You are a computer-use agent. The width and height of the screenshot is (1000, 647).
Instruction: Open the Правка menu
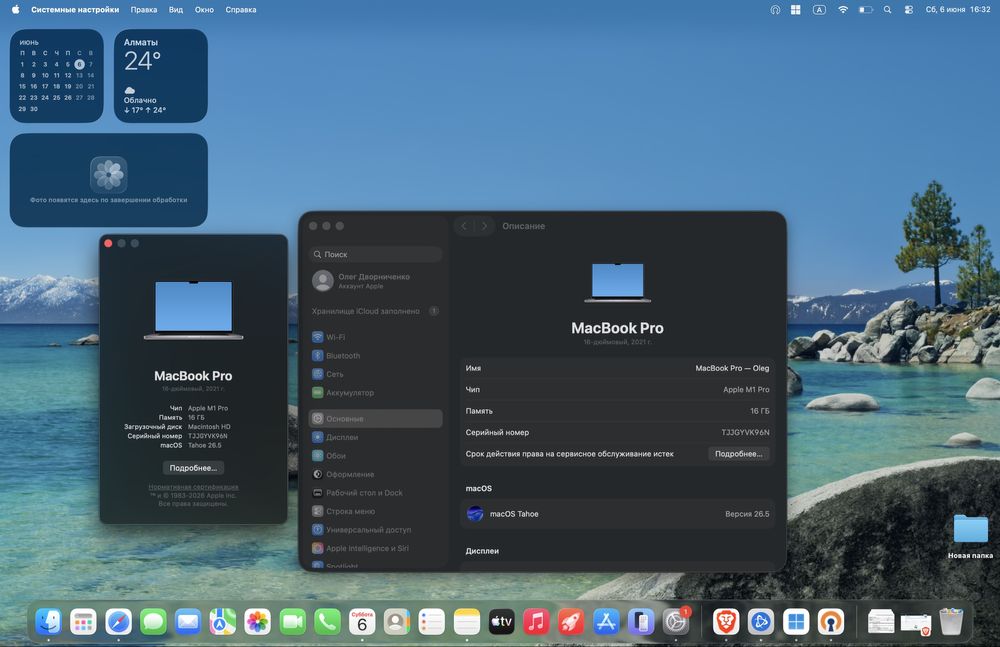coord(143,10)
